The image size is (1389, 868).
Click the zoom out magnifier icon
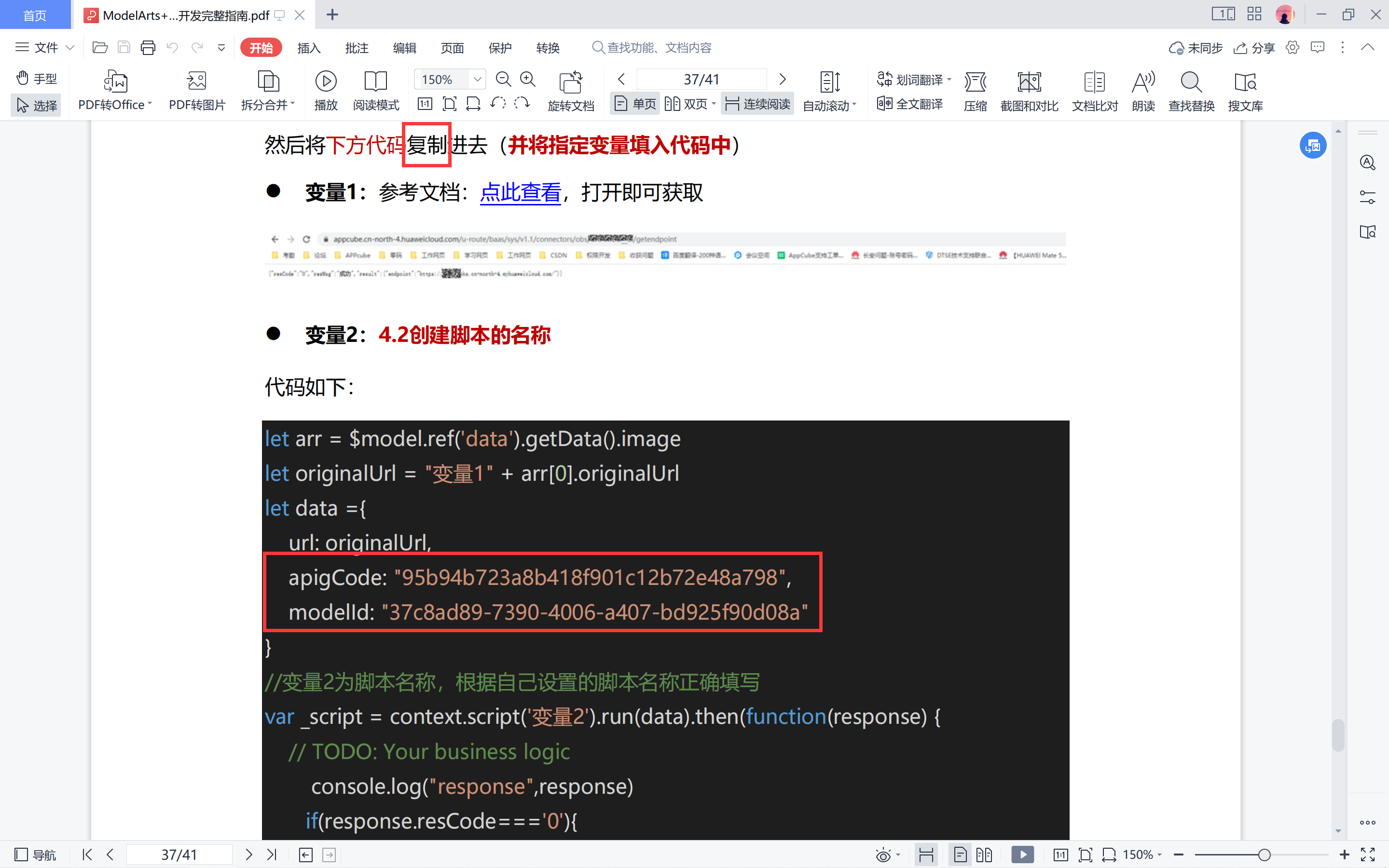click(x=503, y=79)
